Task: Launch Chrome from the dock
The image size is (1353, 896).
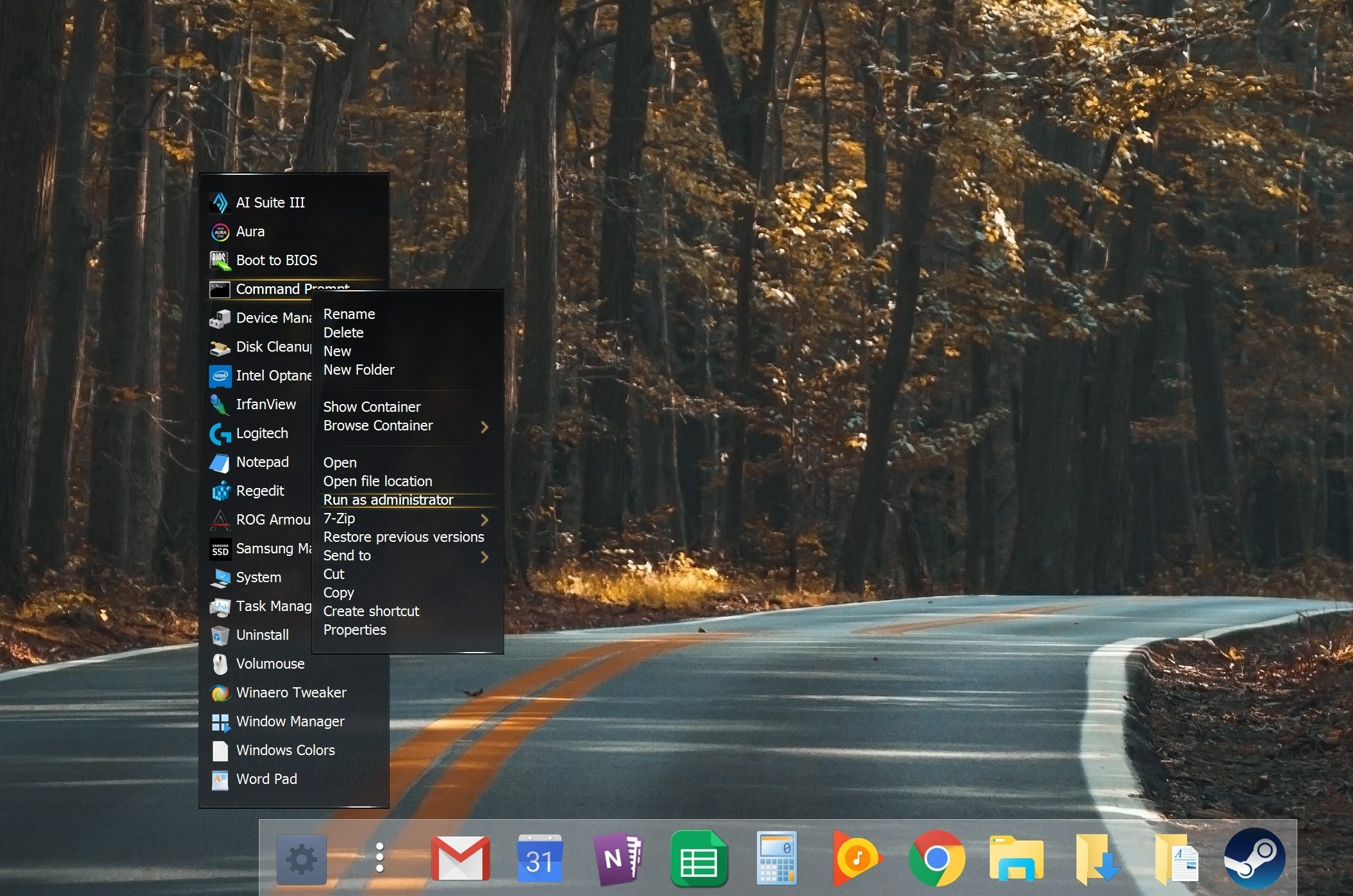Action: [x=937, y=858]
